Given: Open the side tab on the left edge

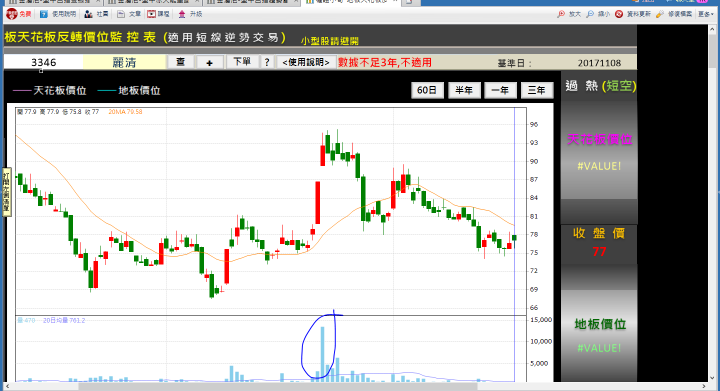Looking at the screenshot, I should point(6,192).
